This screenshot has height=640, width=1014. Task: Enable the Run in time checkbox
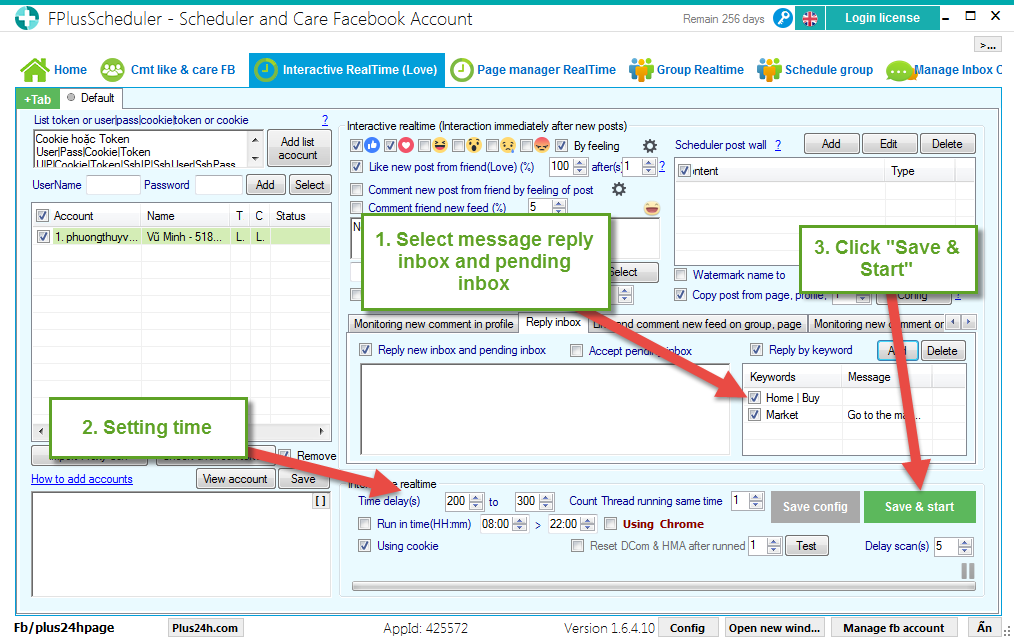coord(365,524)
